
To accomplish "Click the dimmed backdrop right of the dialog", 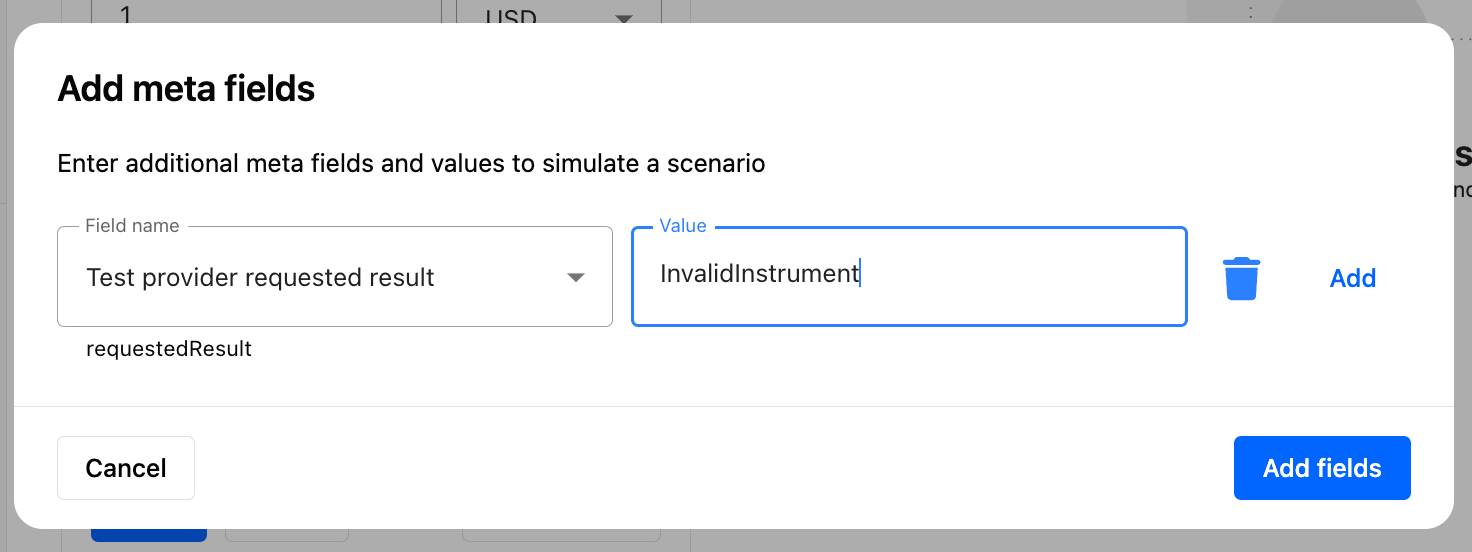I will coord(1463,300).
